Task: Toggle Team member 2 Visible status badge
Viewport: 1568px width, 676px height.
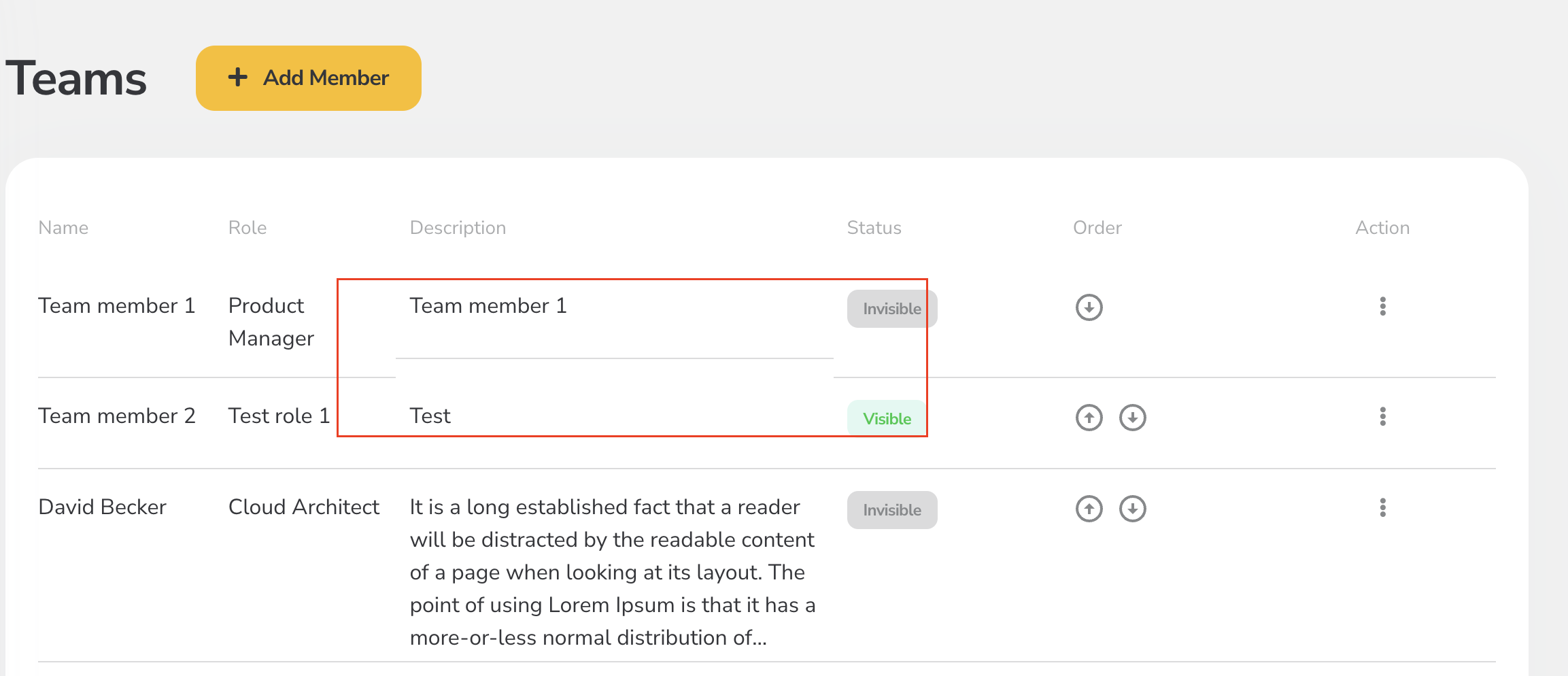Action: tap(887, 418)
